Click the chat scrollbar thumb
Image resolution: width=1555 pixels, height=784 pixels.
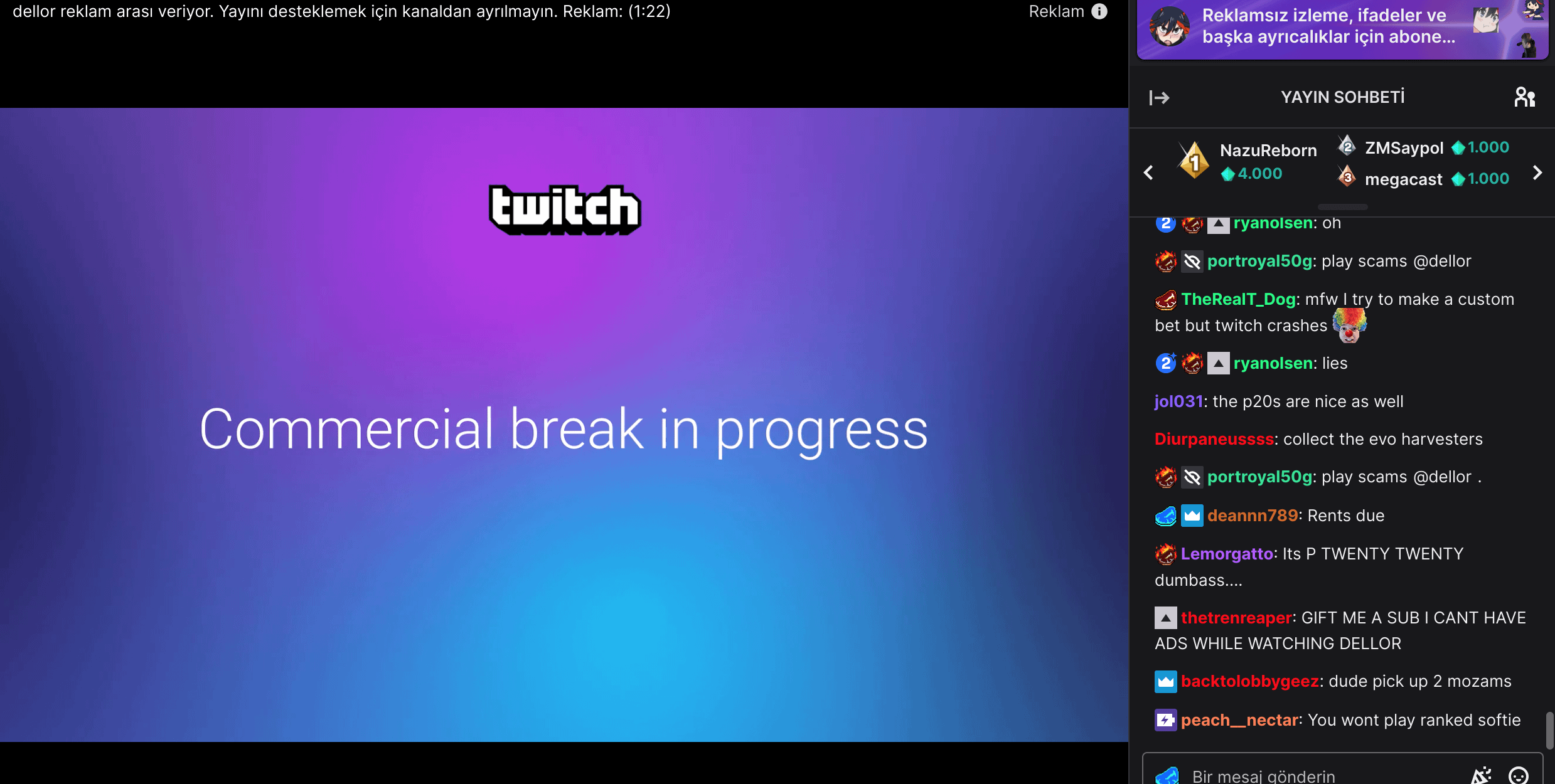[x=1549, y=730]
